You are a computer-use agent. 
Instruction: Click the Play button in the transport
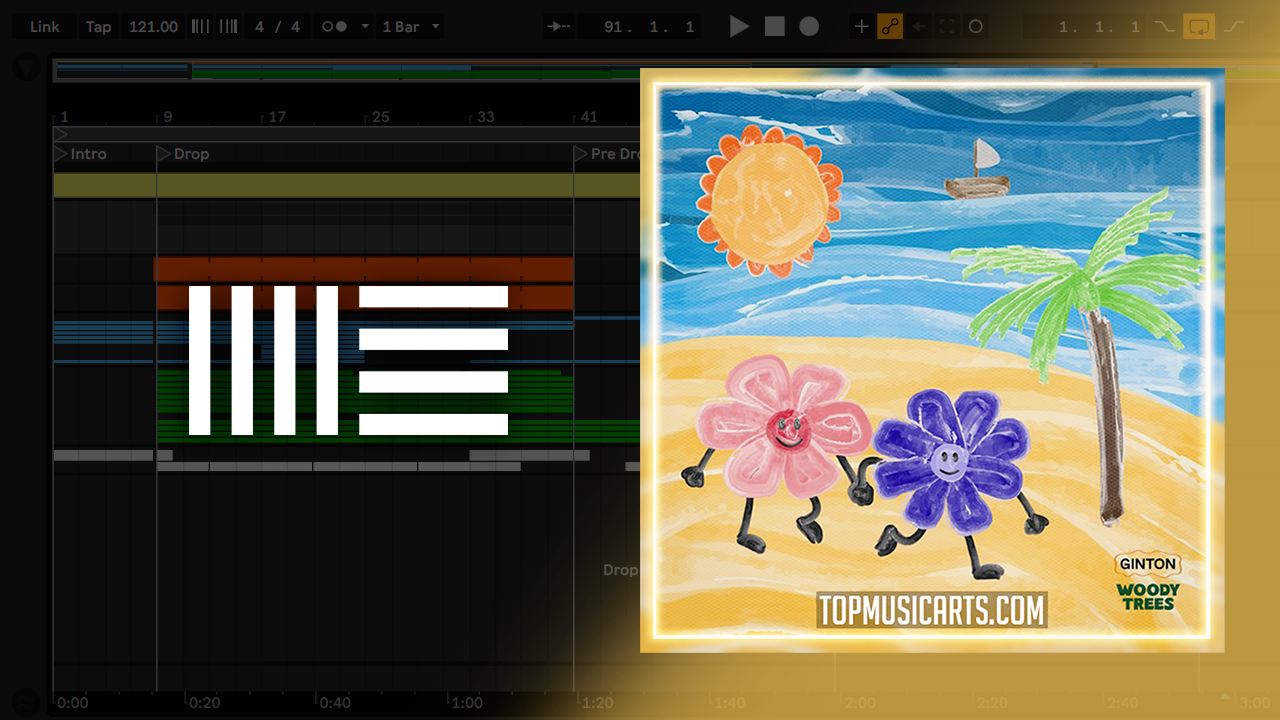point(739,27)
